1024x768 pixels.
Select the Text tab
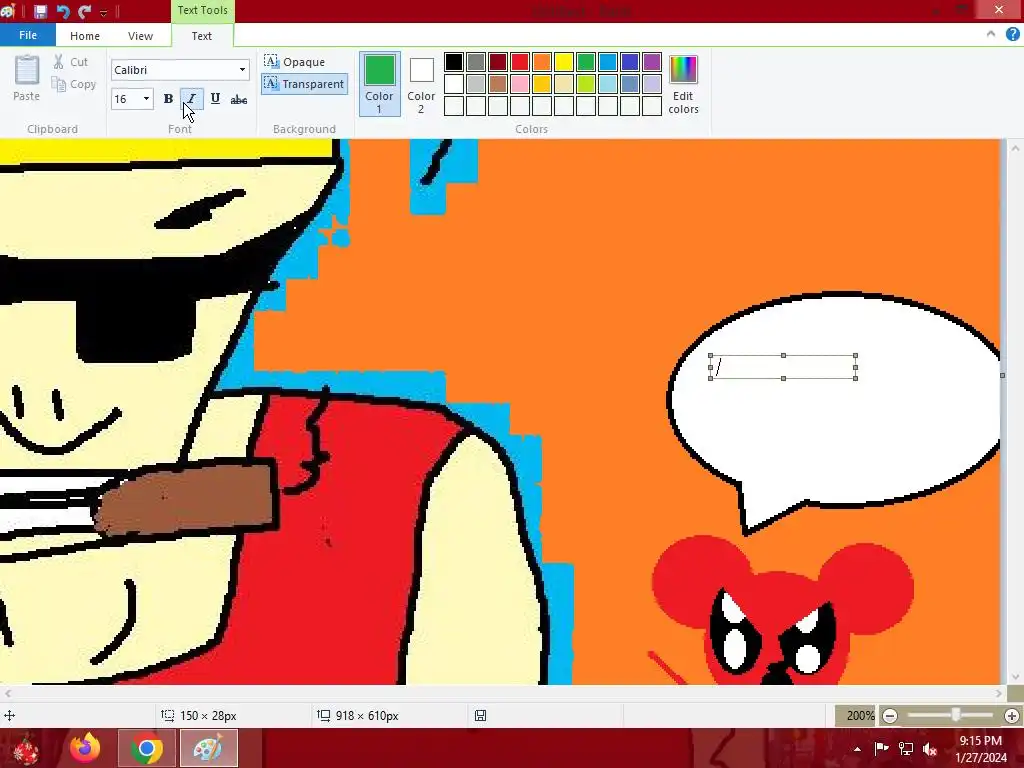pos(202,36)
